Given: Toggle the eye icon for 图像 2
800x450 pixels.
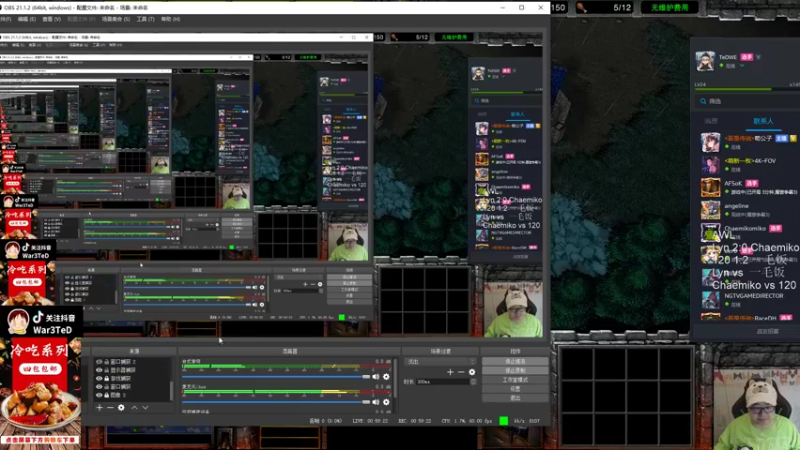Looking at the screenshot, I should 99,395.
